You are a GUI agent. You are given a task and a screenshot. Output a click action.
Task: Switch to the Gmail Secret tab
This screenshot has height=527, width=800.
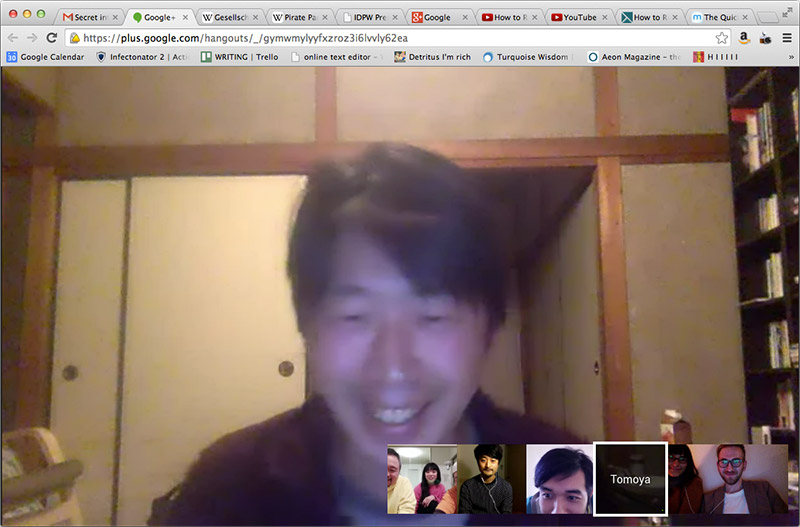point(90,17)
